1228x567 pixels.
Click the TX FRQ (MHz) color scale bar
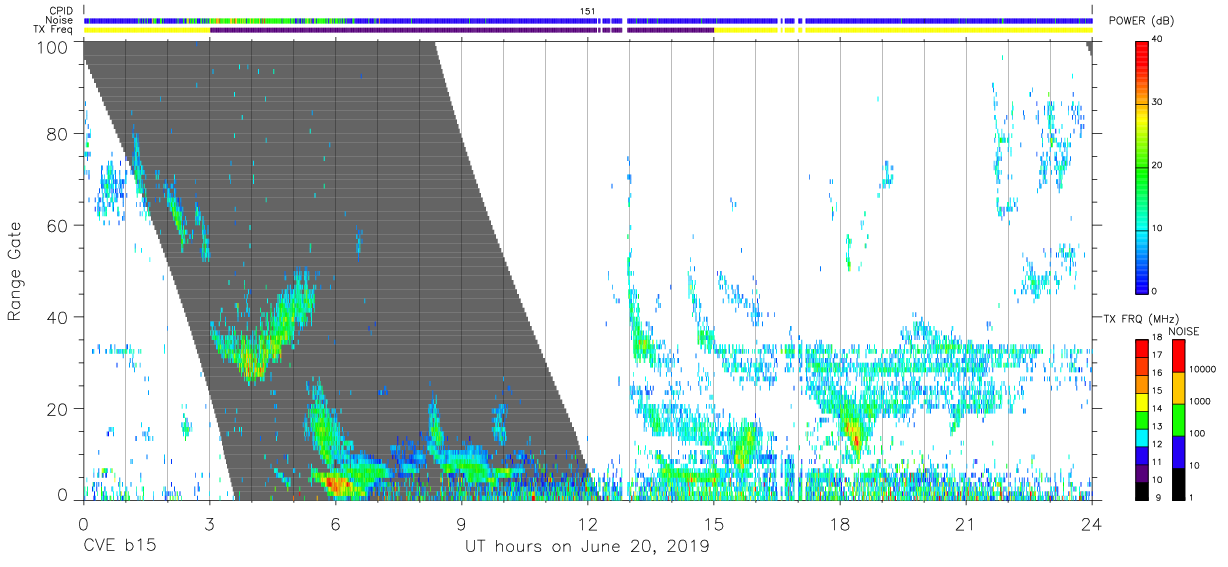(1142, 418)
